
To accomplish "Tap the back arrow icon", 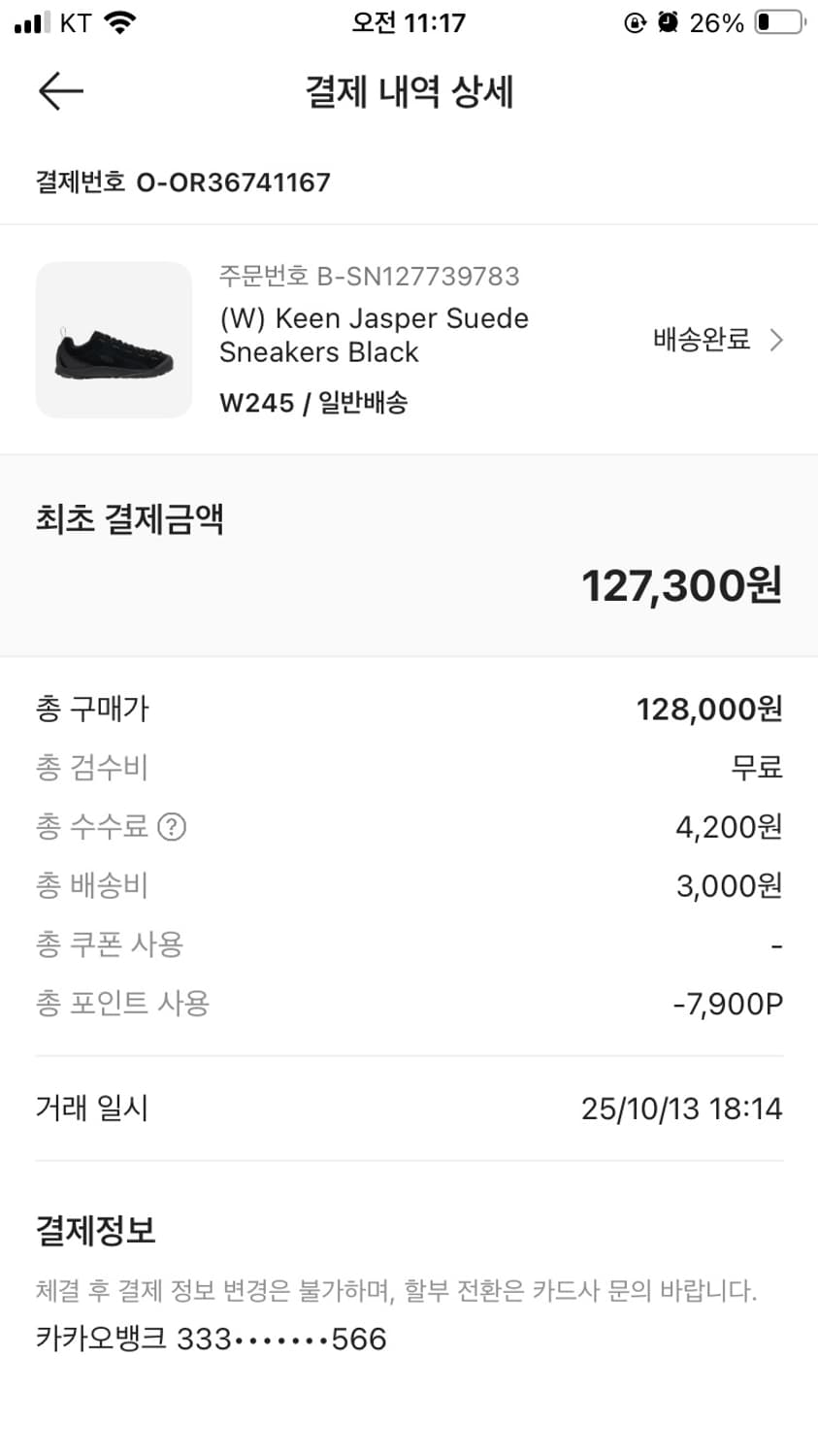I will (60, 92).
